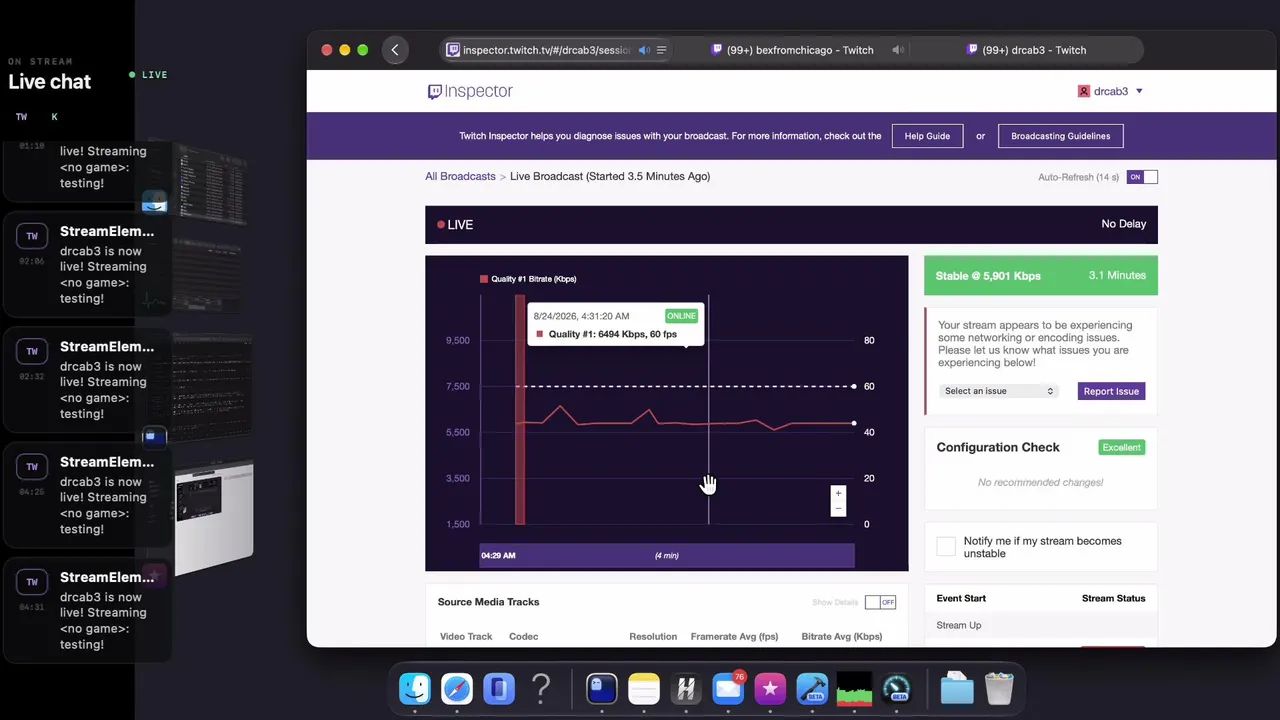Image resolution: width=1280 pixels, height=720 pixels.
Task: Click the Codec column header
Action: click(x=523, y=636)
